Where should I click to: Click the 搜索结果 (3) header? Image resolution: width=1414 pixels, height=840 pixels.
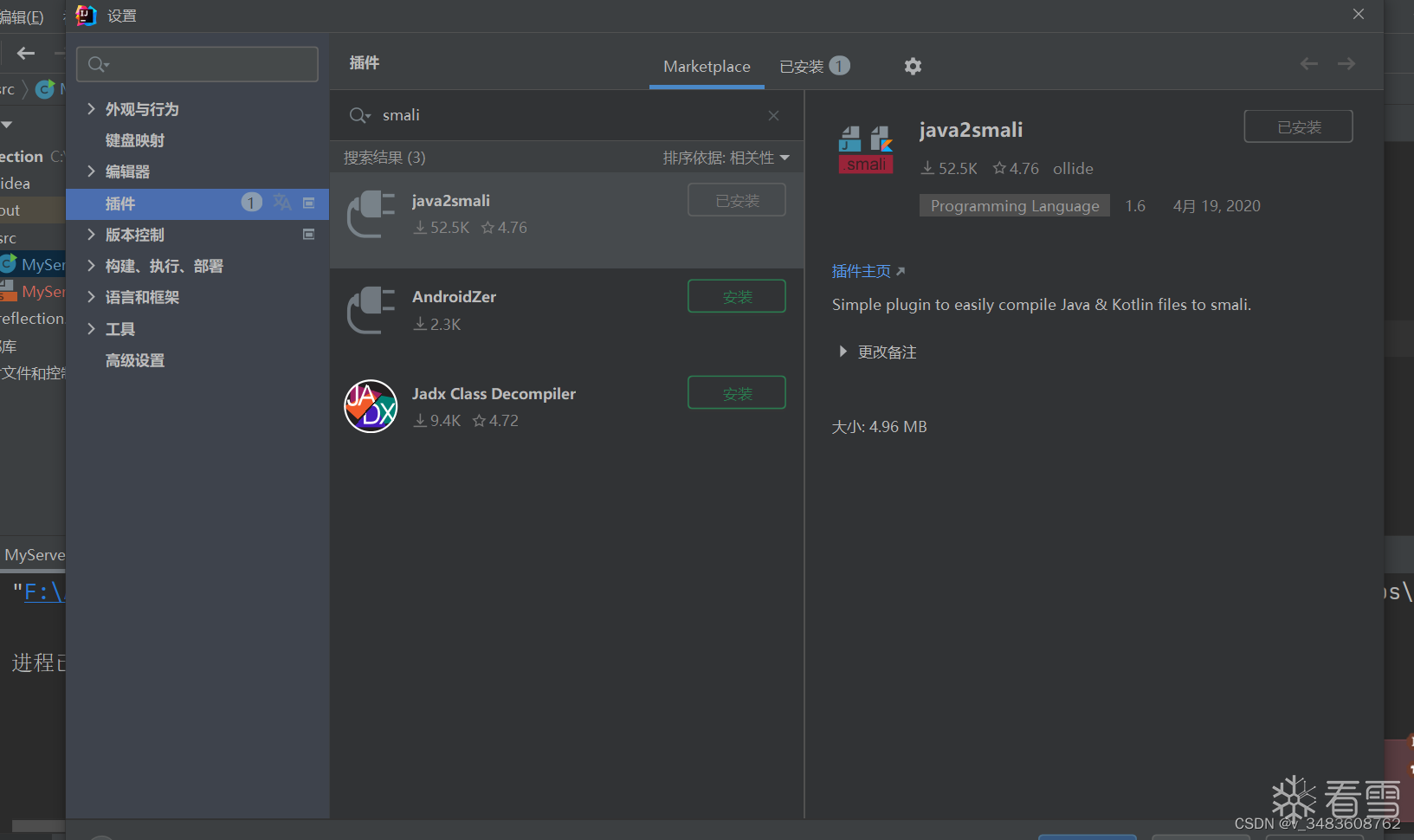[384, 158]
